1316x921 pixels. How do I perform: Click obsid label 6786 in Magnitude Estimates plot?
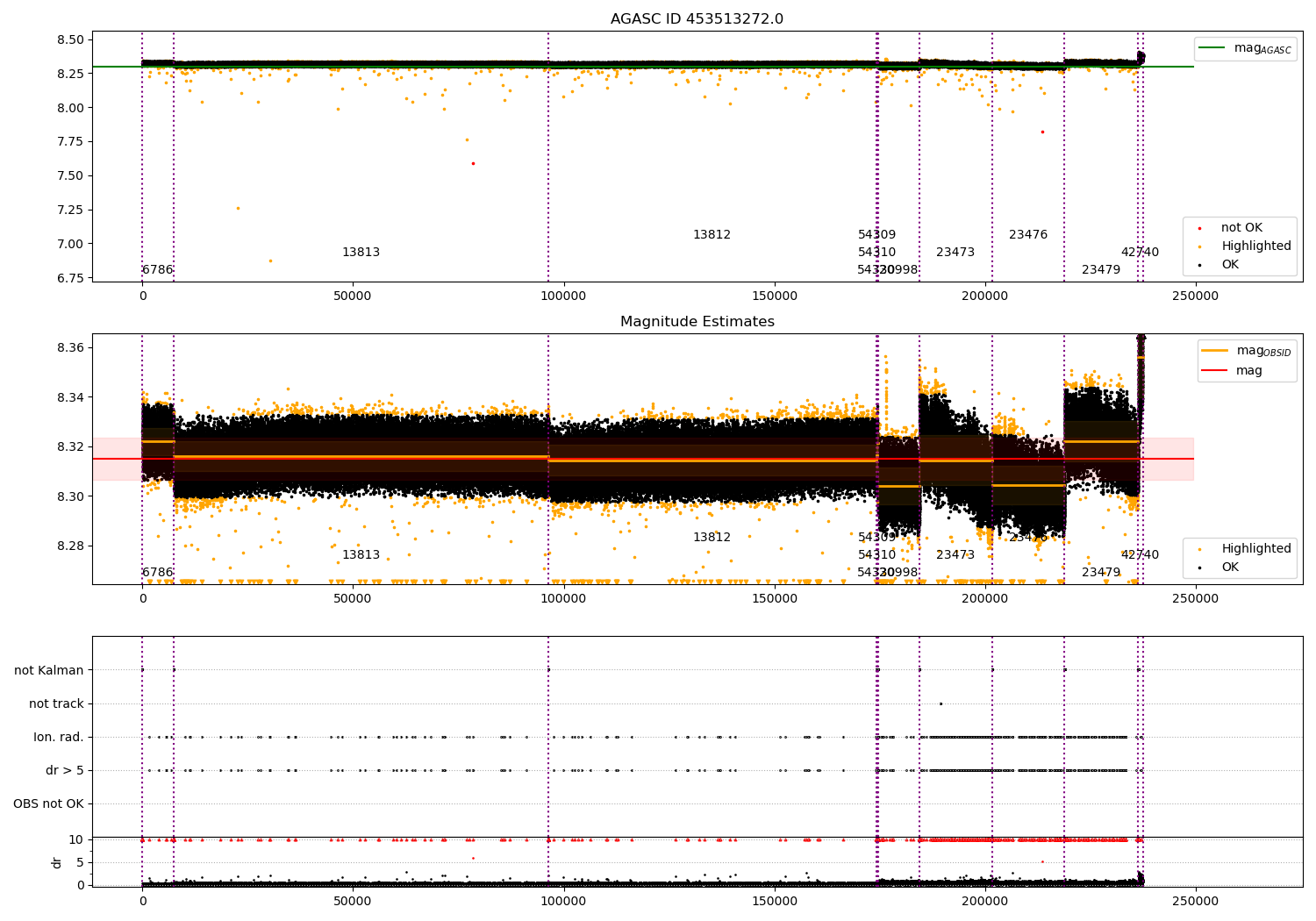pyautogui.click(x=158, y=573)
